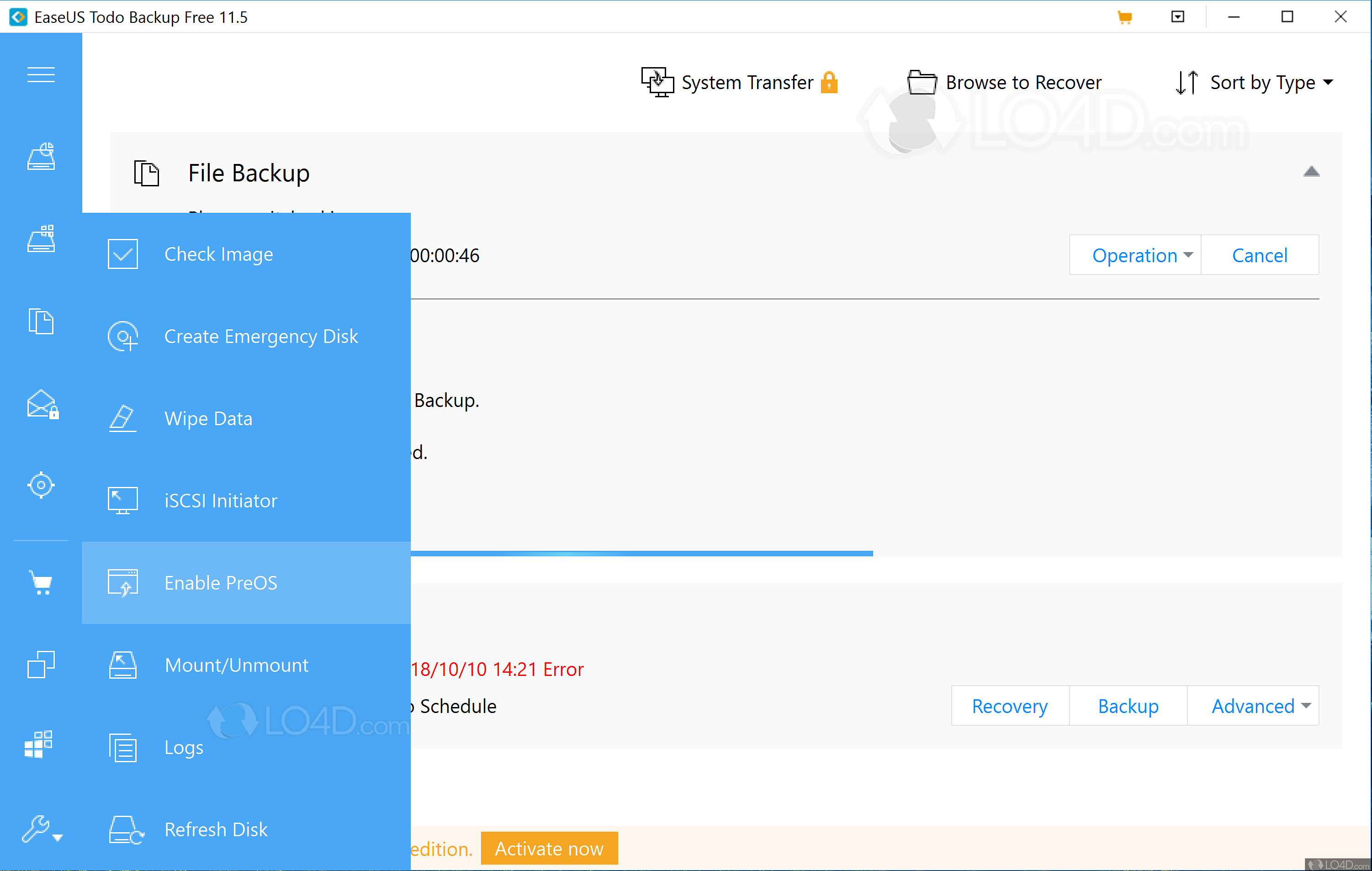Click the Mount/Unmount drive icon
The width and height of the screenshot is (1372, 871).
click(x=122, y=665)
